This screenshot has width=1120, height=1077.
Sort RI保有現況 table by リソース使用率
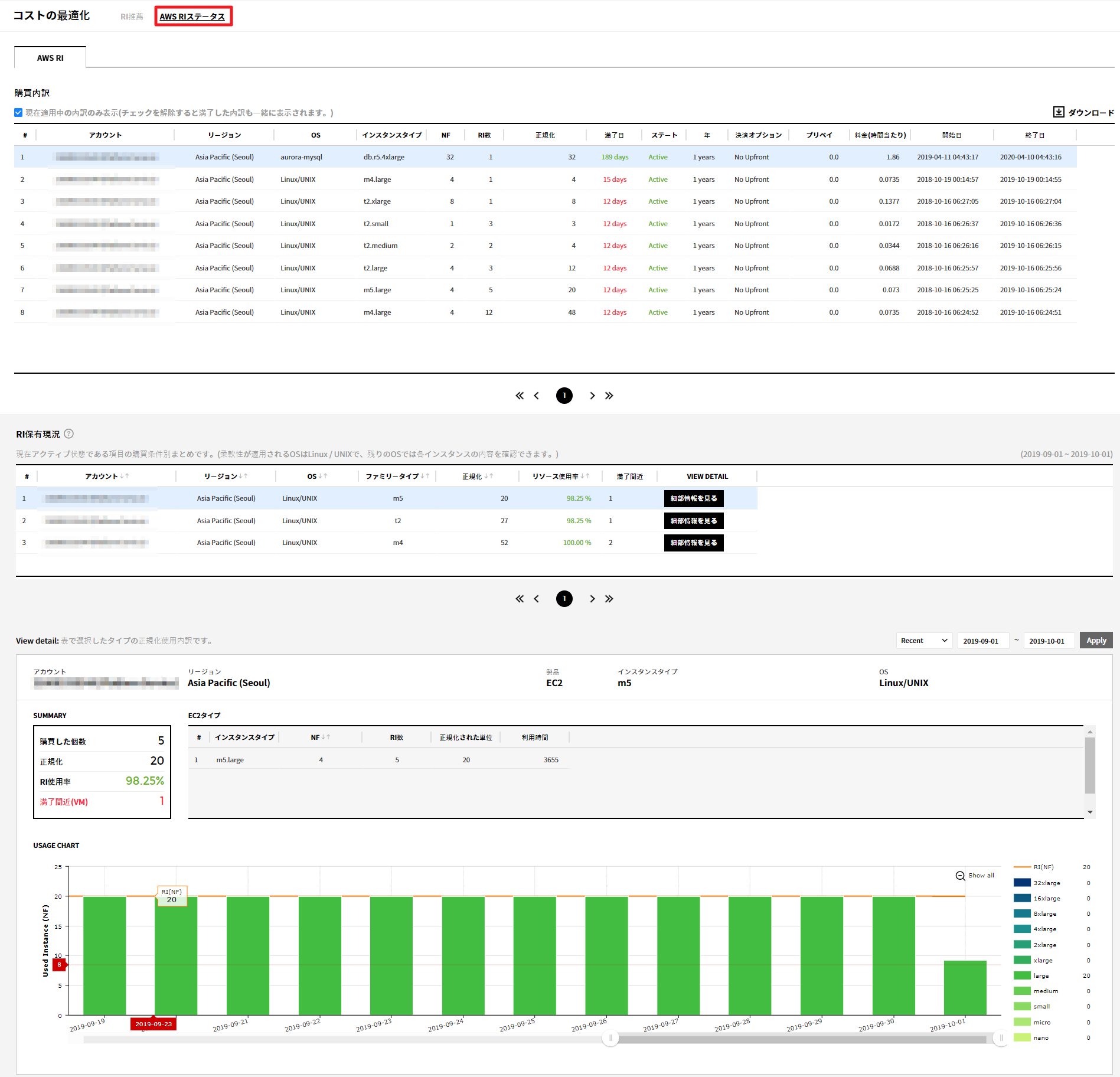(585, 477)
